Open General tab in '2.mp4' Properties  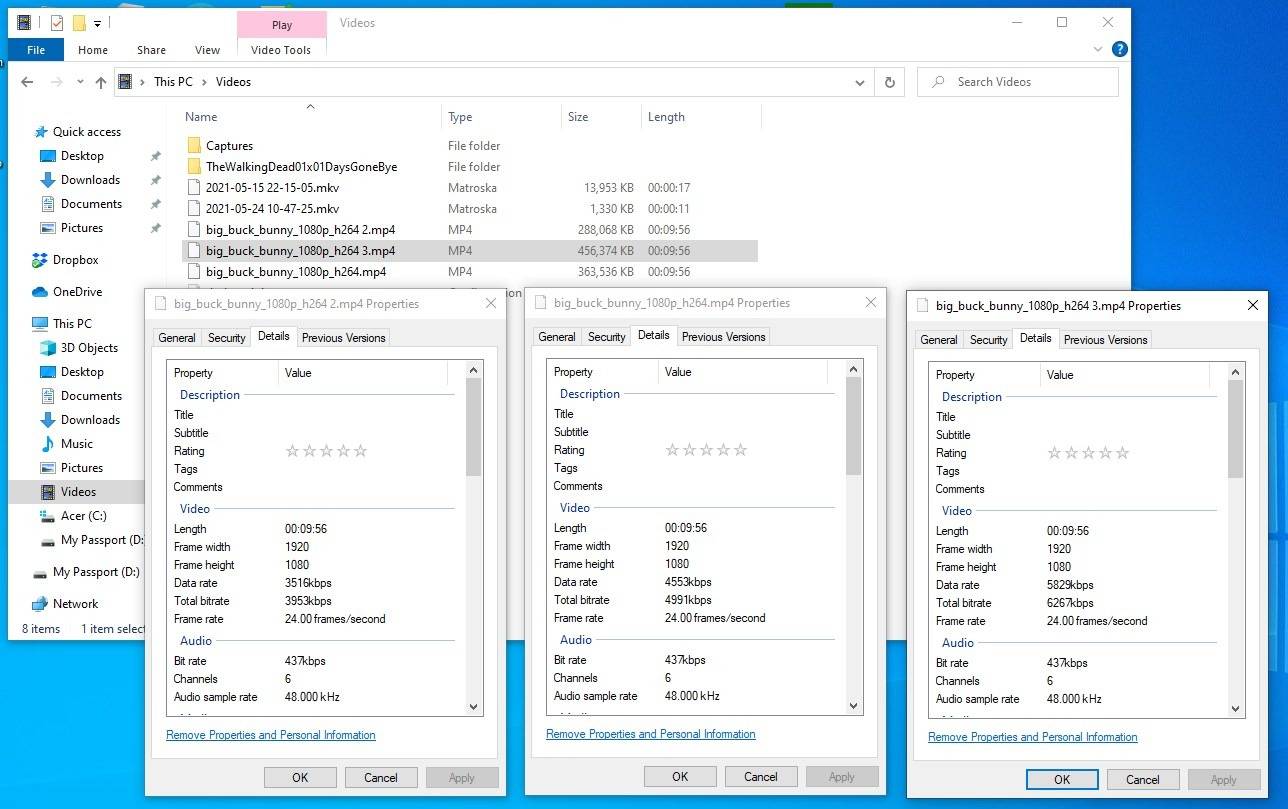(177, 338)
